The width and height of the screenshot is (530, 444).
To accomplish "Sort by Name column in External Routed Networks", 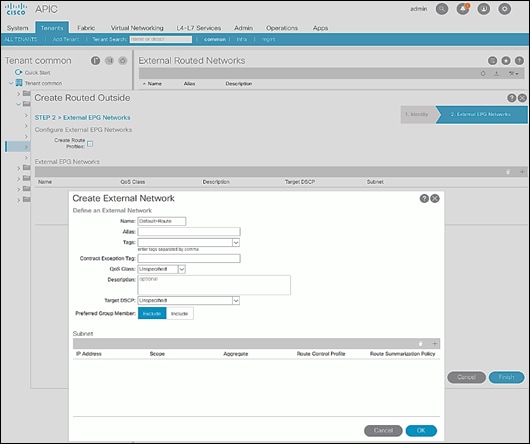I will click(x=154, y=83).
